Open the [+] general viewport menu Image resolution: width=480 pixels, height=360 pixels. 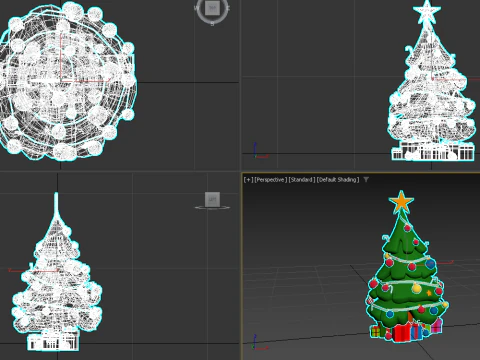pyautogui.click(x=248, y=180)
